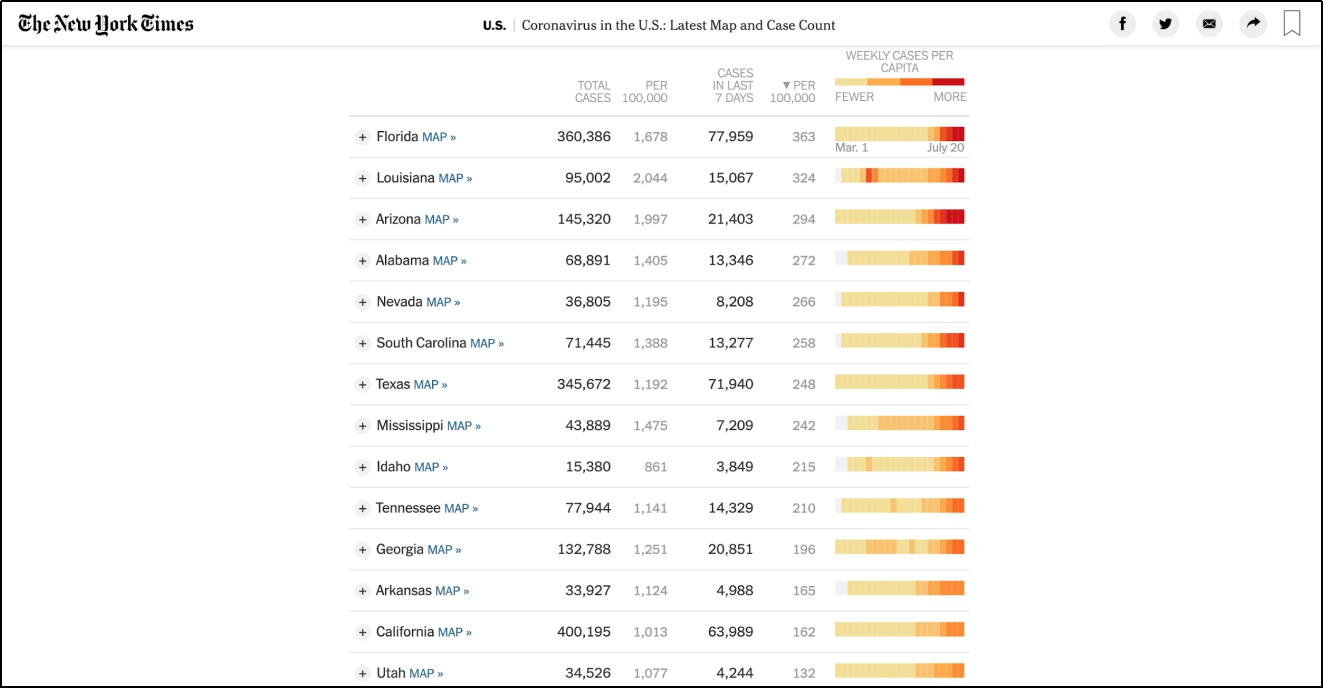
Task: Expand the California row
Action: (x=362, y=632)
